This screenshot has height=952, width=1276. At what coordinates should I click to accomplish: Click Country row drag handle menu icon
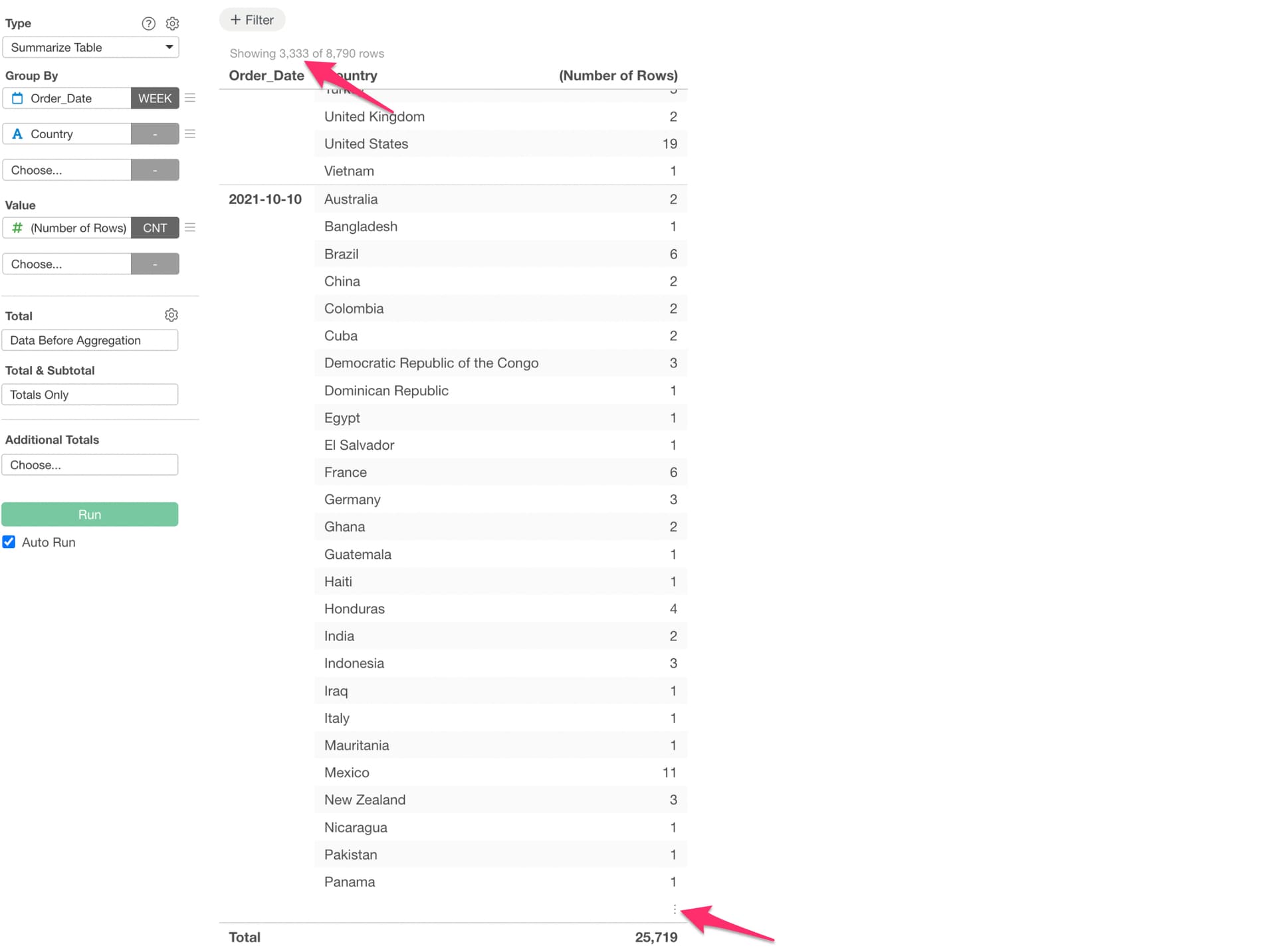190,134
